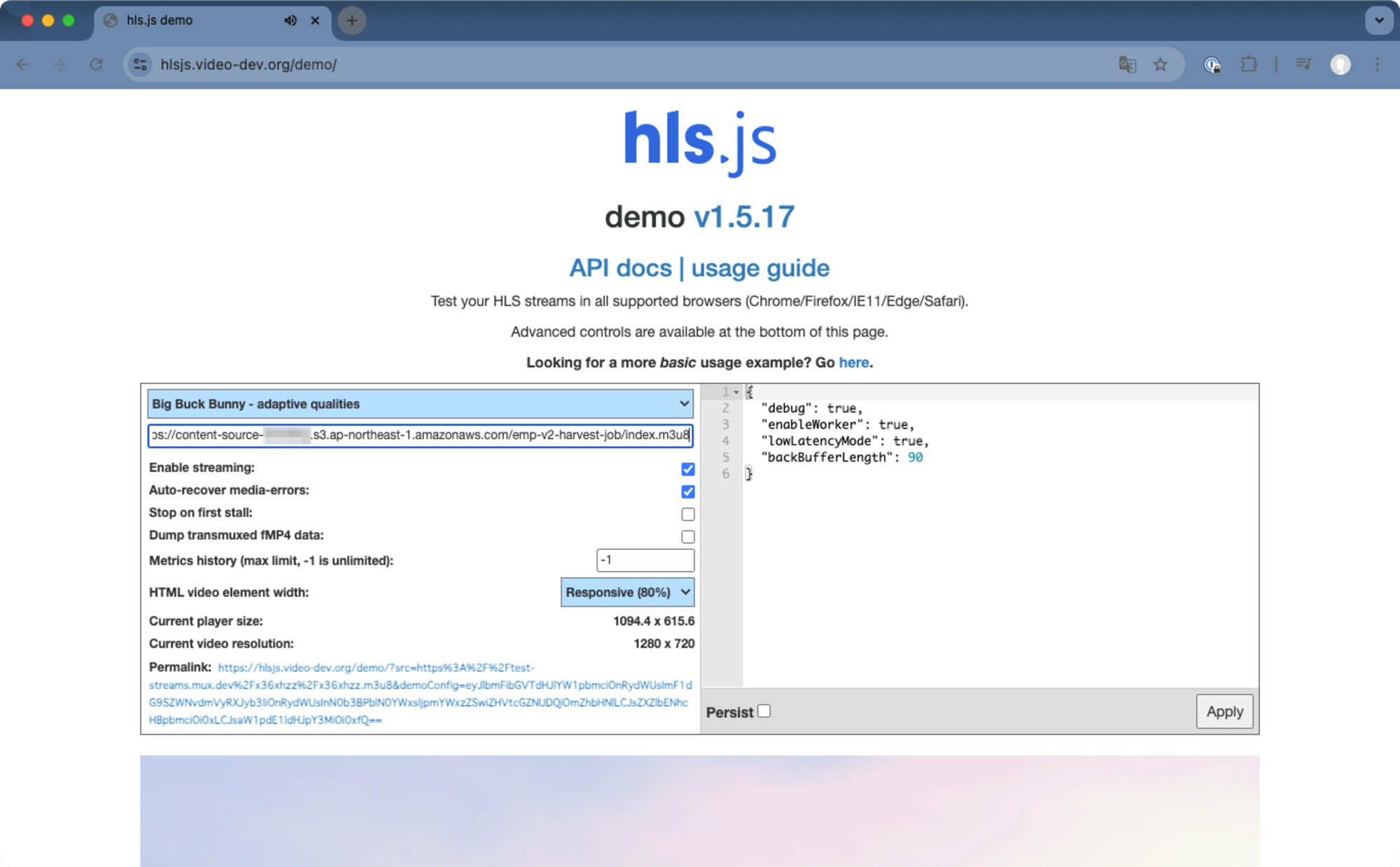Screen dimensions: 1400x867
Task: Open the media control playlist icon
Action: (1303, 64)
